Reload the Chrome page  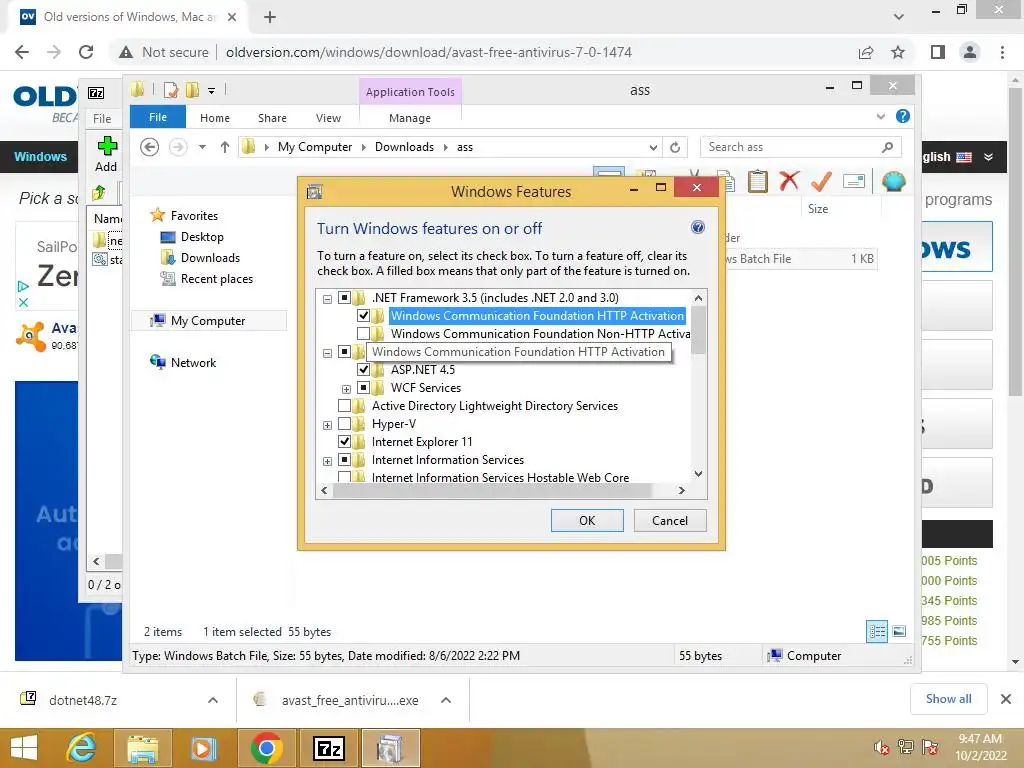(86, 52)
